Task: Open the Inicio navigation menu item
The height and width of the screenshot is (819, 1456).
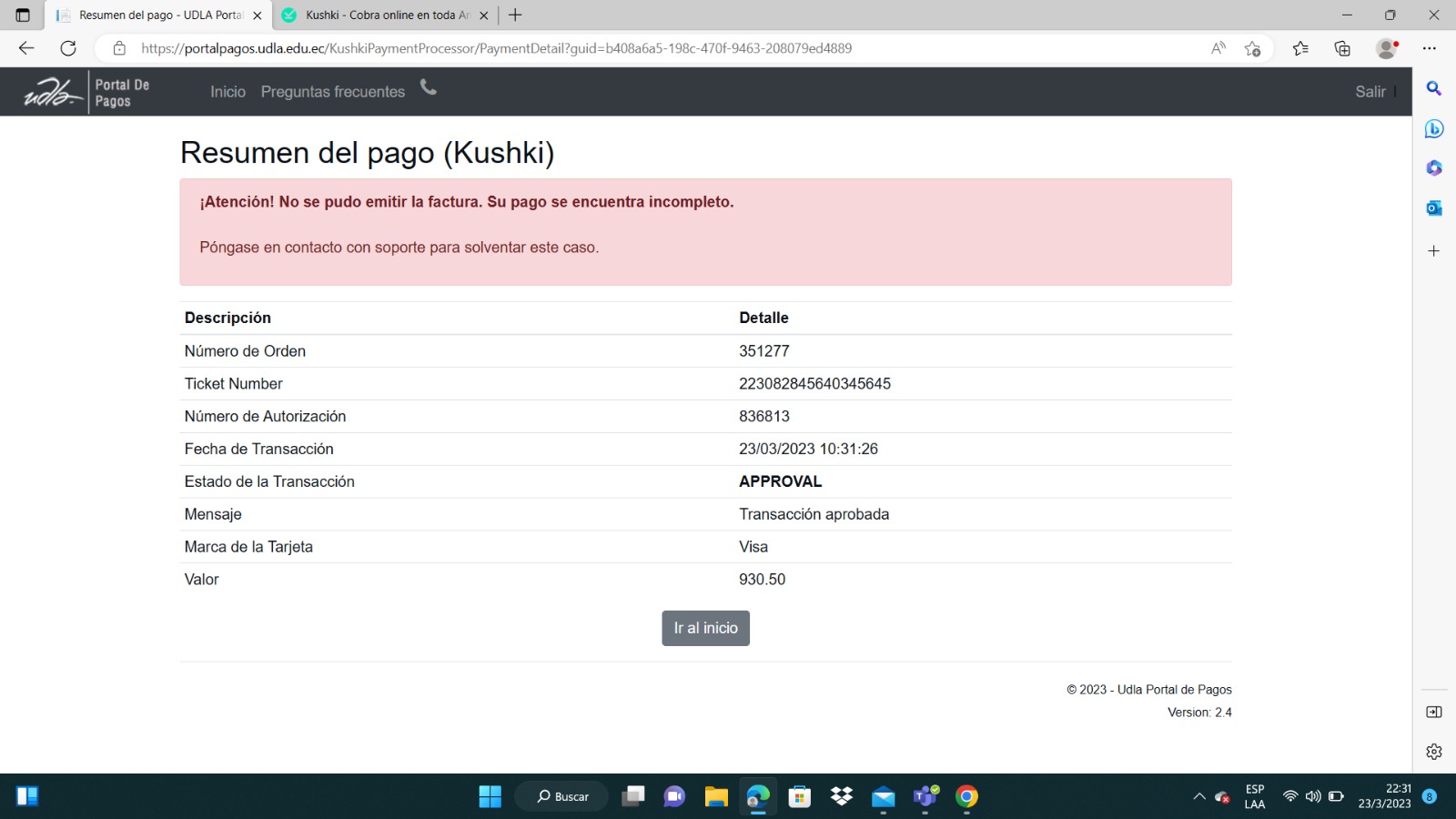Action: [227, 92]
